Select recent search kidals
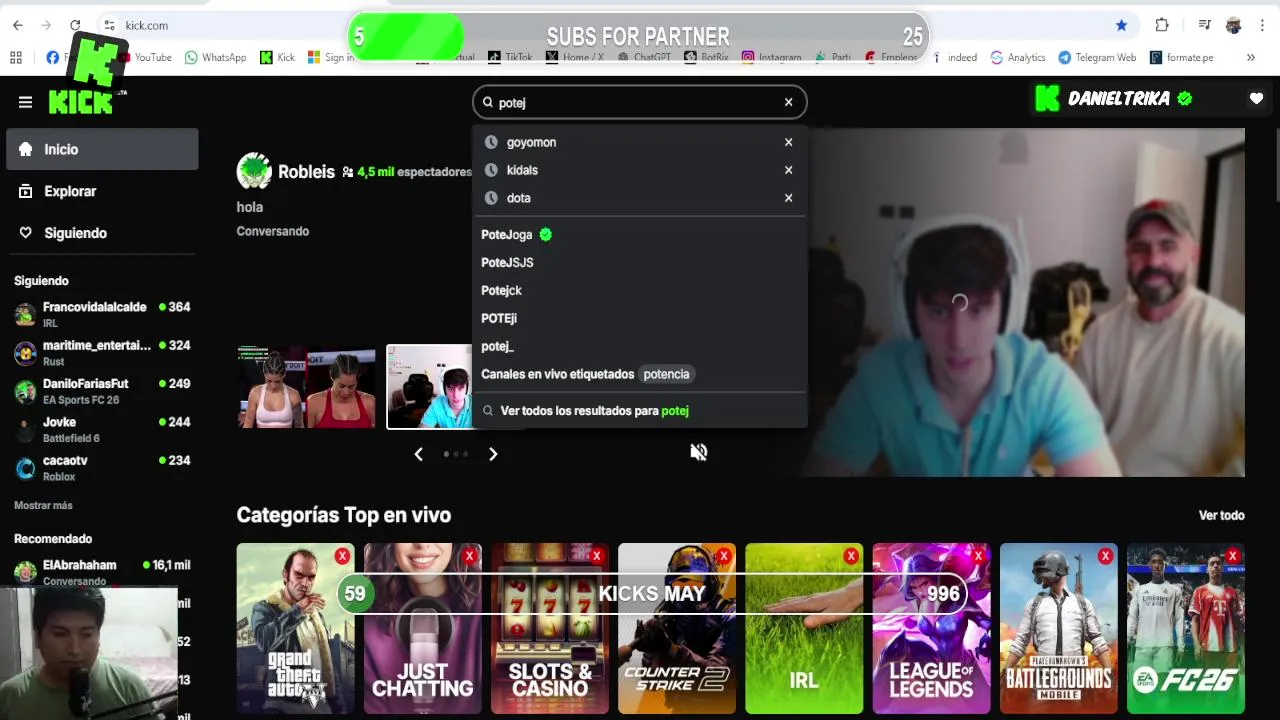 click(x=522, y=170)
